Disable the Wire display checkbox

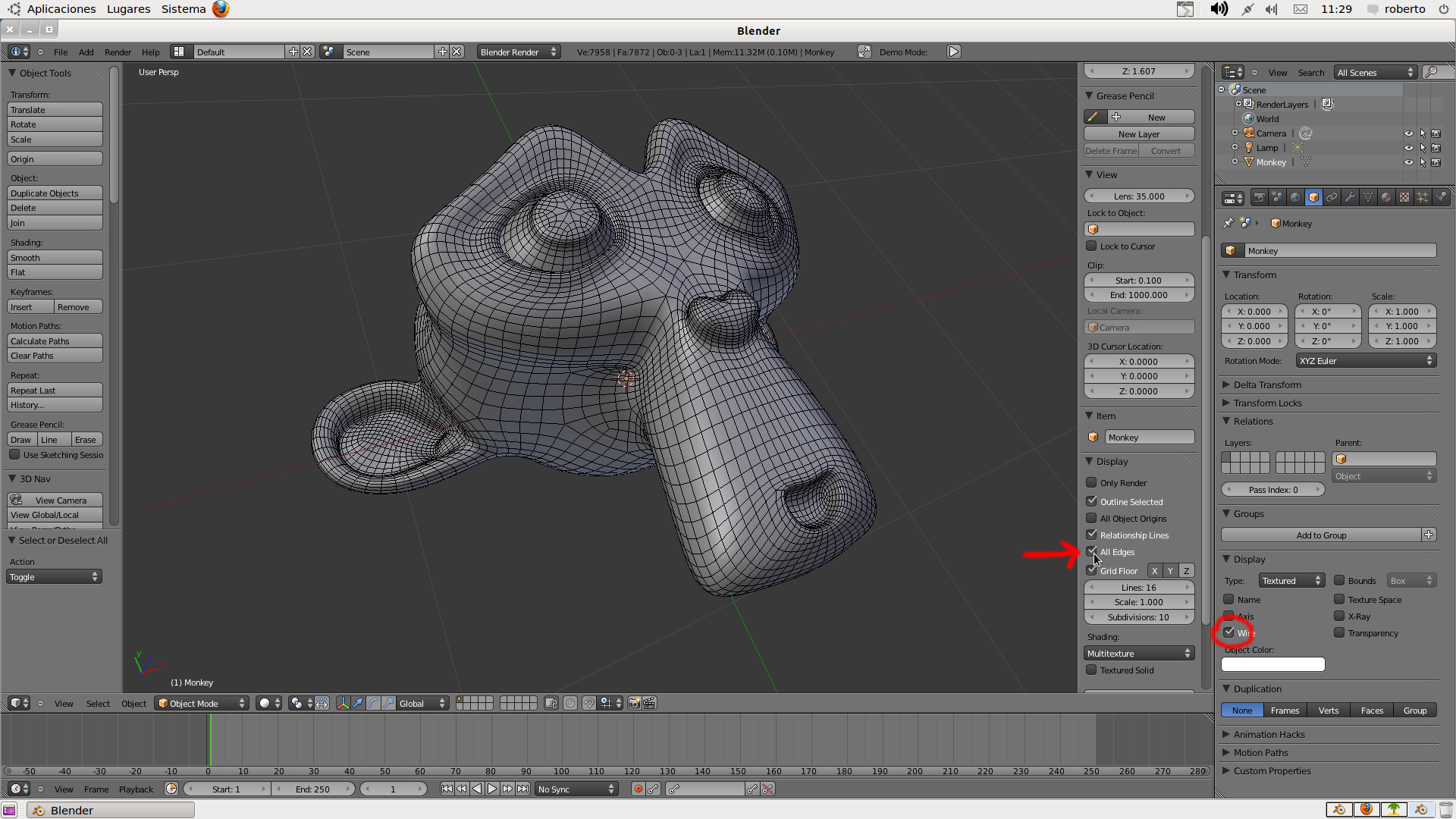pyautogui.click(x=1229, y=632)
